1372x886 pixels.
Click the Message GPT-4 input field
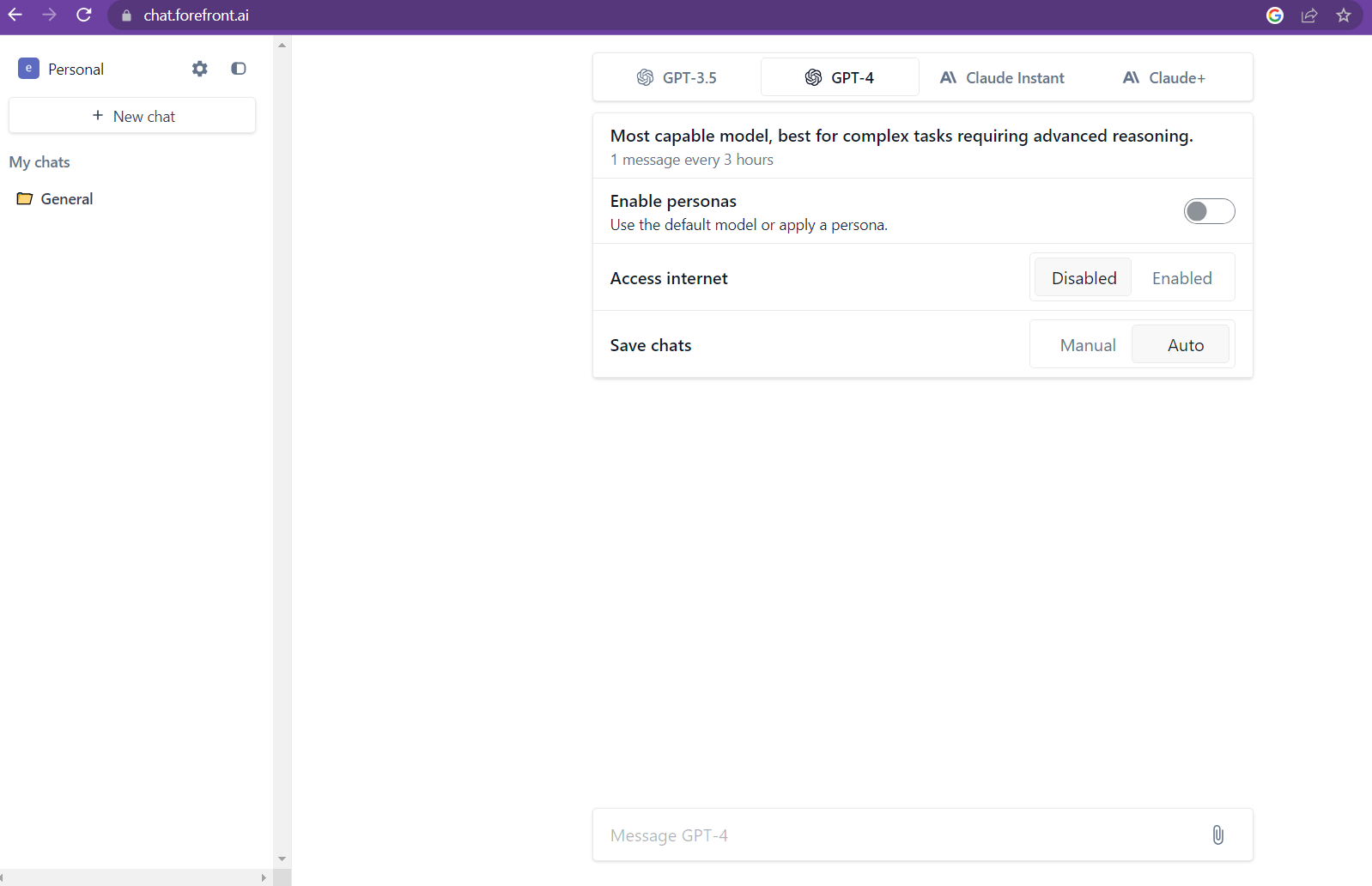point(922,834)
